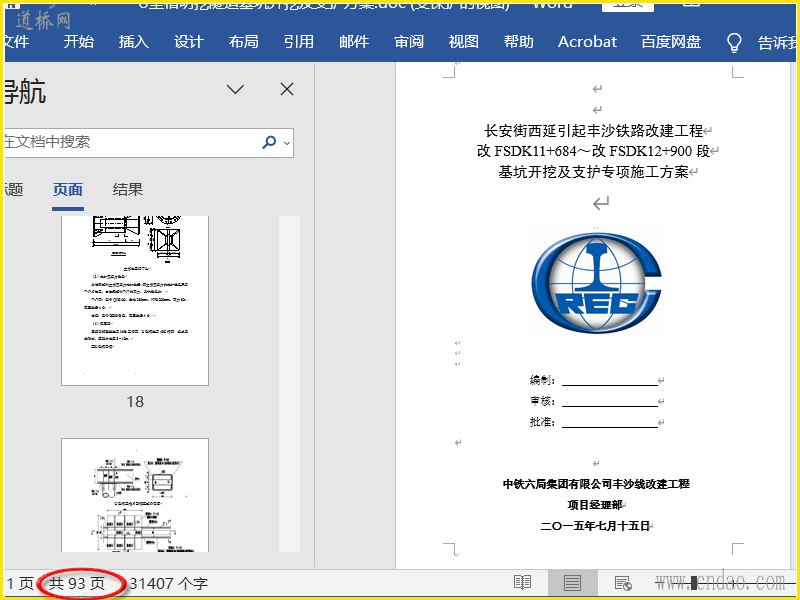Click the 共 93 页 page count

(77, 583)
